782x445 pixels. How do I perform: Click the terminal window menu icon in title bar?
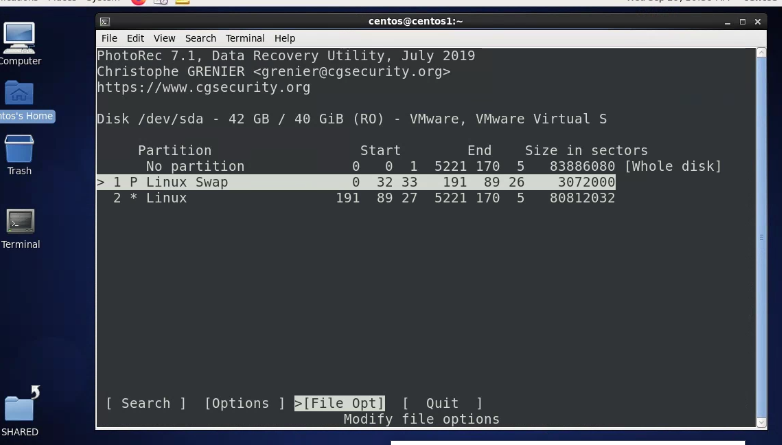pos(105,21)
